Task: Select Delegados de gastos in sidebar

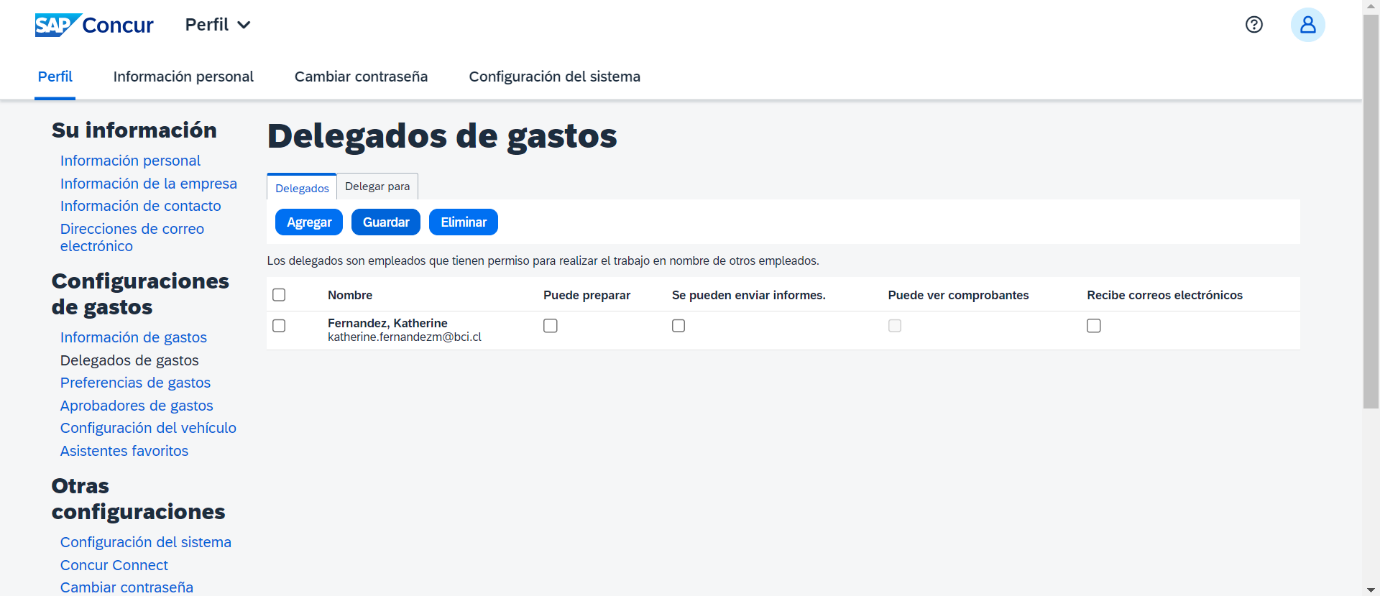Action: click(x=130, y=361)
